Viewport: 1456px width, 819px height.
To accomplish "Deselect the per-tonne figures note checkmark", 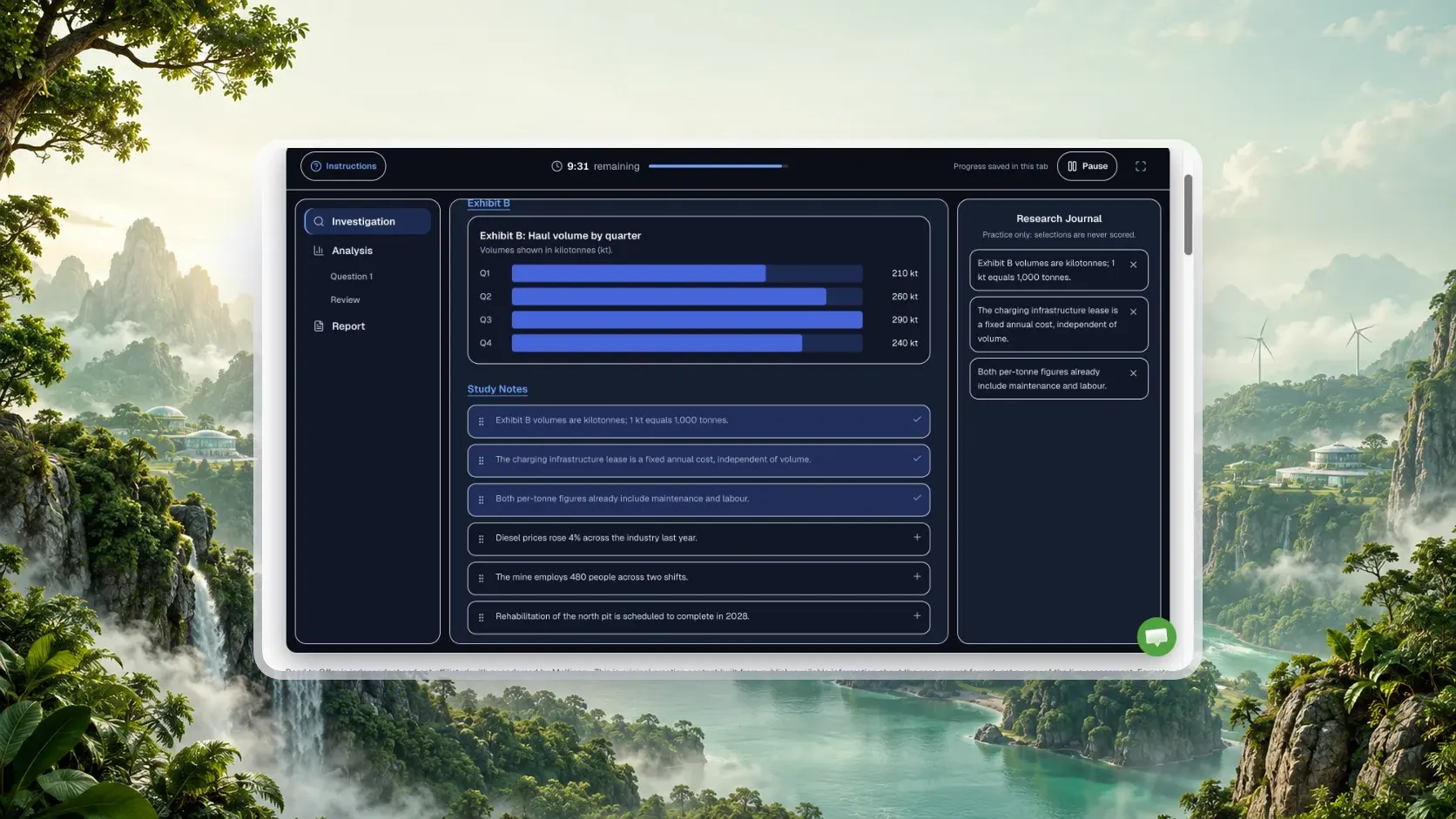I will pos(917,498).
